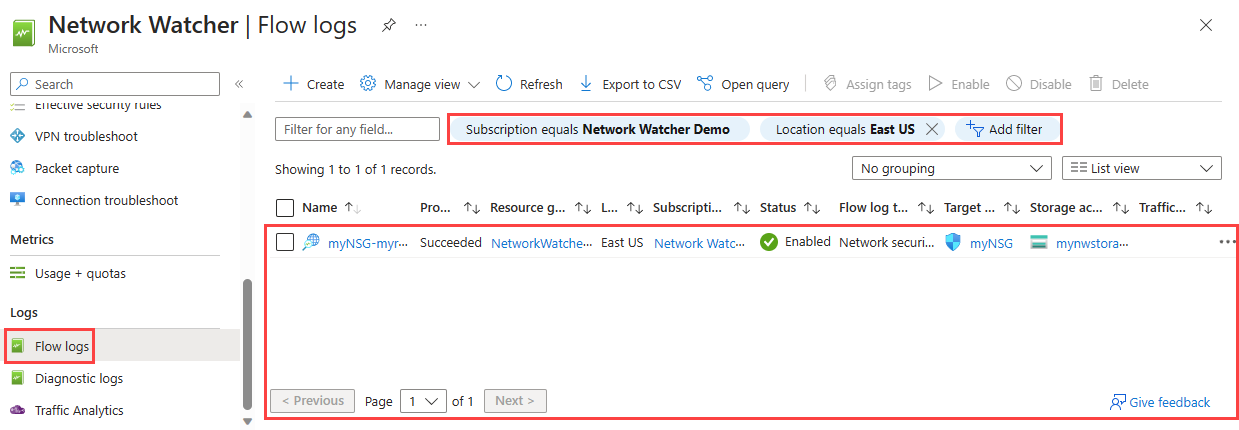Pin the Network Watcher blade
The height and width of the screenshot is (430, 1239).
point(388,25)
